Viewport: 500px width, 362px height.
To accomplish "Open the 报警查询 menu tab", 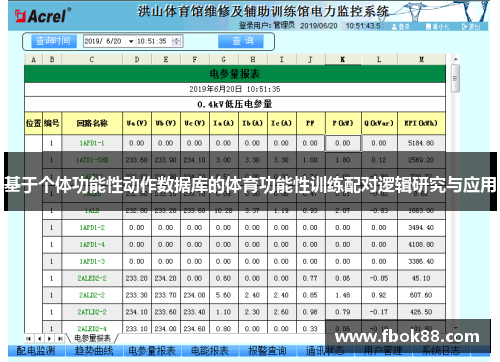I will pos(268,351).
